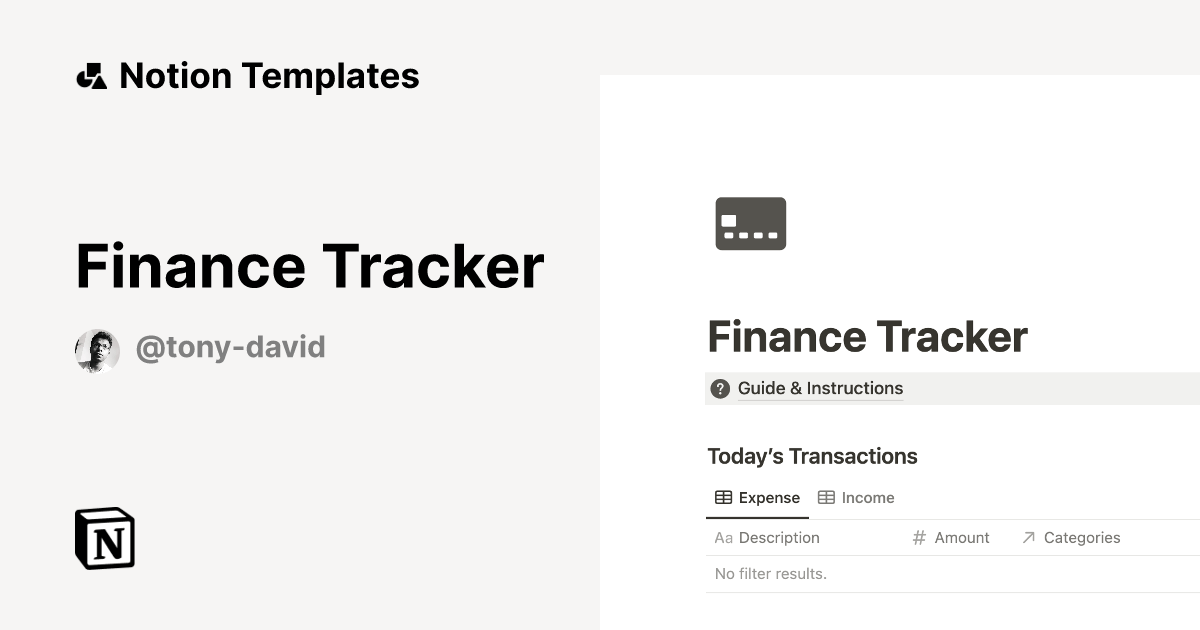The image size is (1200, 630).
Task: Click the Aa icon beside Description
Action: coord(724,538)
